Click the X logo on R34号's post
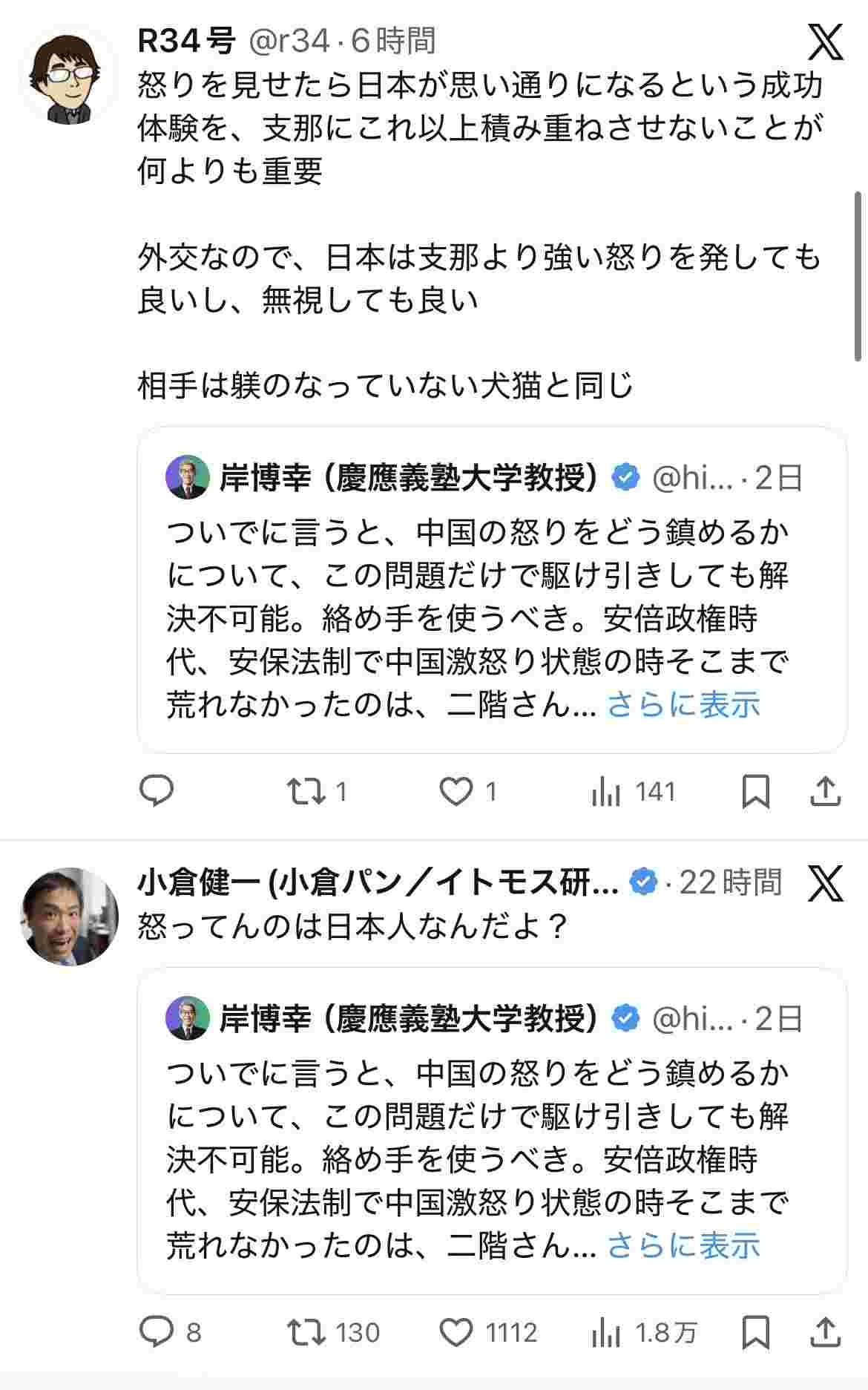Image resolution: width=868 pixels, height=1390 pixels. [825, 42]
